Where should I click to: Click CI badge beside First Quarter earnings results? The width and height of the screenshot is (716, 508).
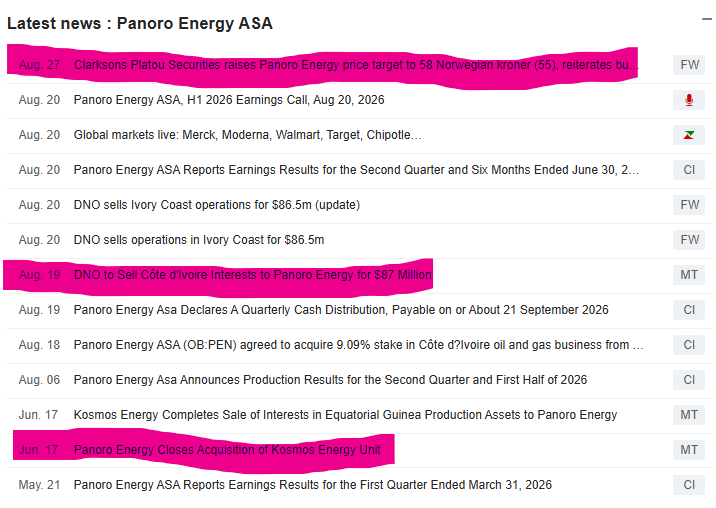689,485
